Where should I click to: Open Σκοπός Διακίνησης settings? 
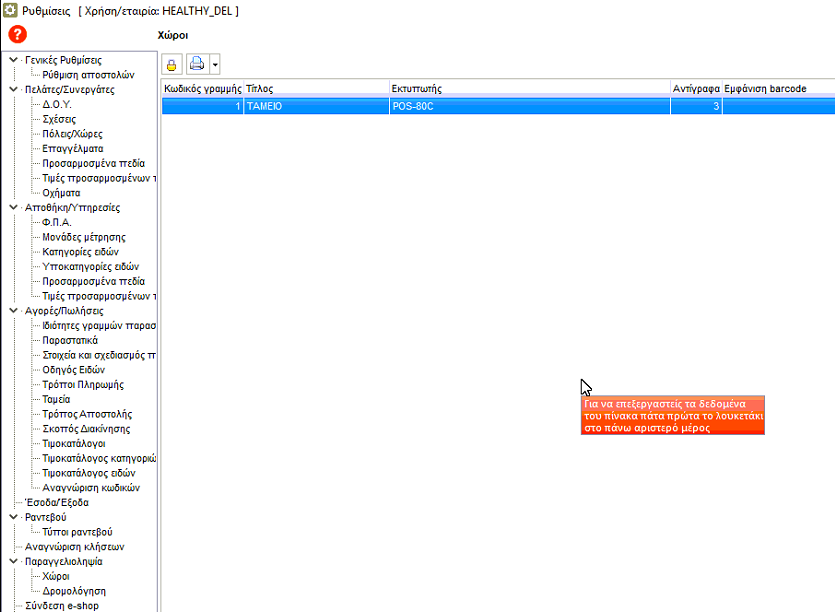(86, 429)
